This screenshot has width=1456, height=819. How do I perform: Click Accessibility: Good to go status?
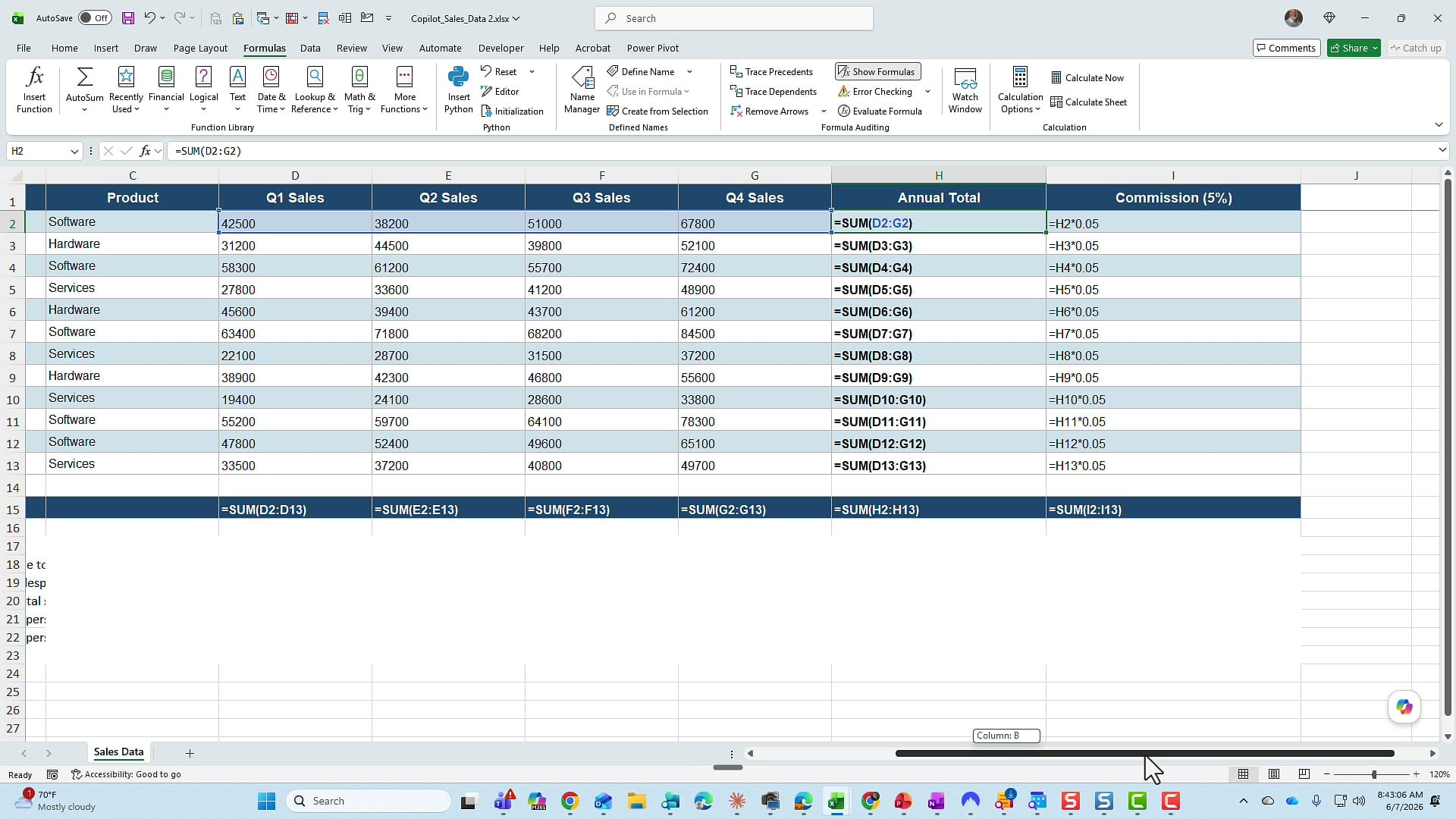point(126,774)
